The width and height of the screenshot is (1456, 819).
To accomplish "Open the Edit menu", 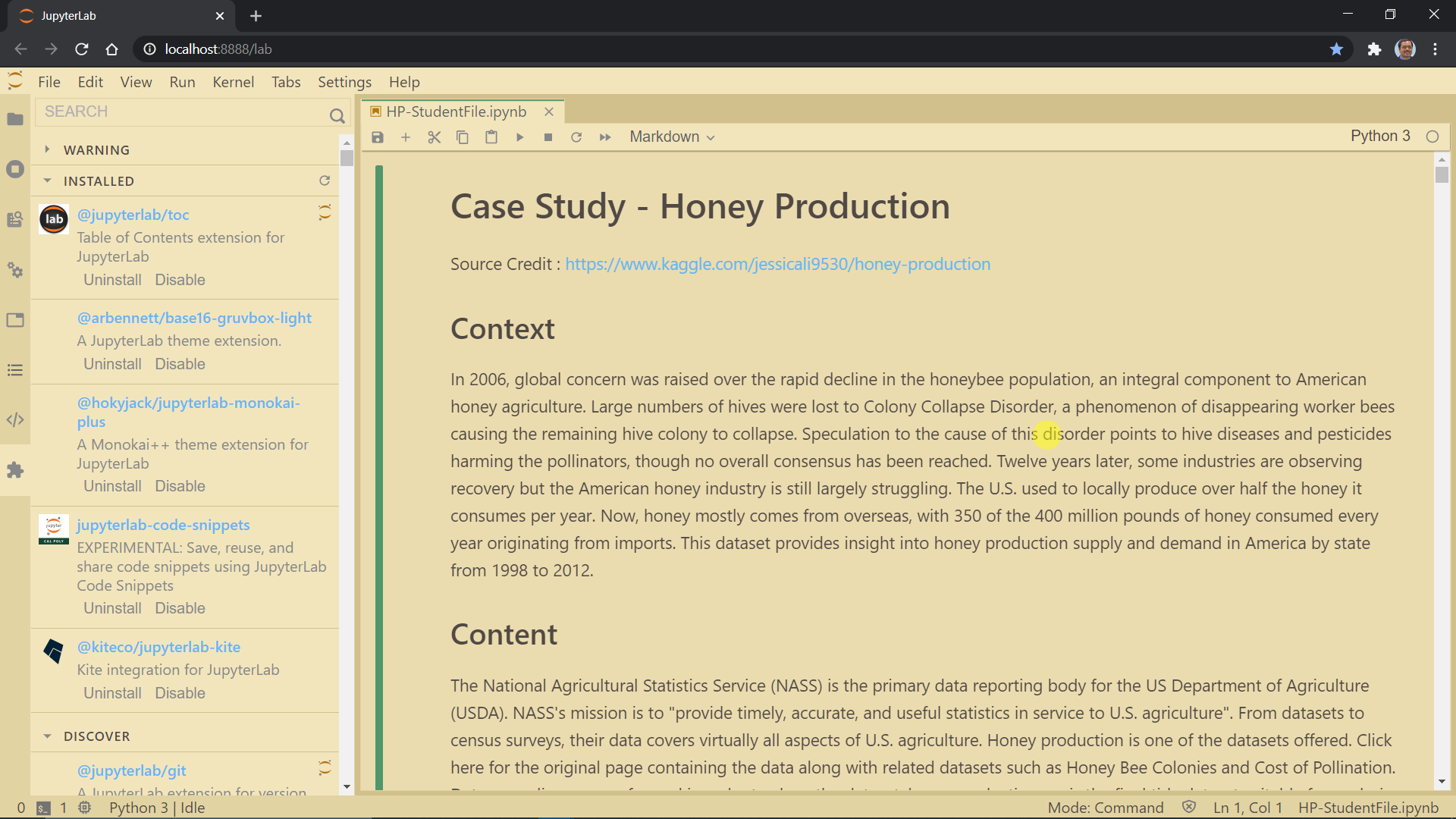I will 90,82.
